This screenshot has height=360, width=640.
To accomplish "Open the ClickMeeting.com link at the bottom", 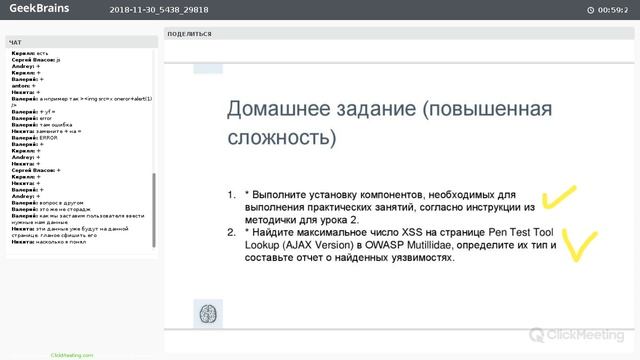I will click(72, 355).
